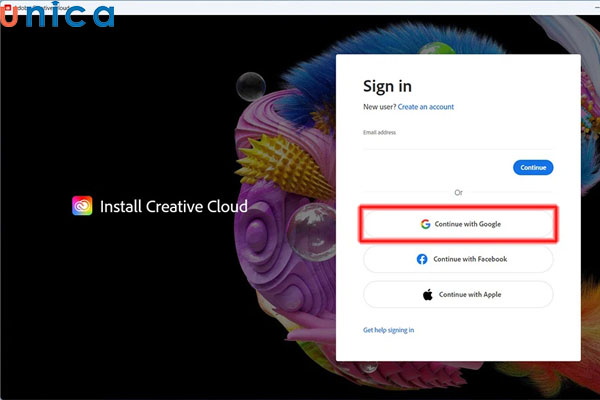
Task: Click the Google logo icon
Action: (425, 224)
